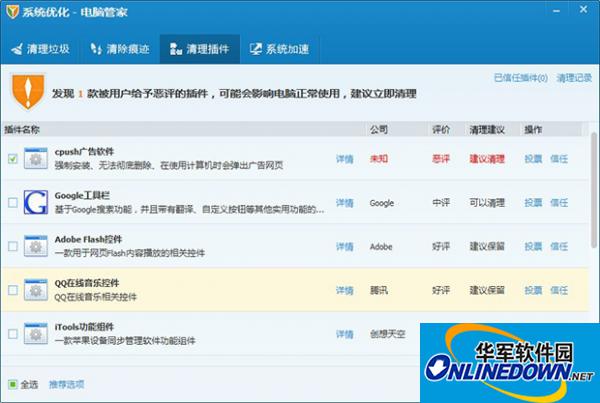Open 详情 for iTools功能组件
The height and width of the screenshot is (403, 600).
click(x=344, y=334)
